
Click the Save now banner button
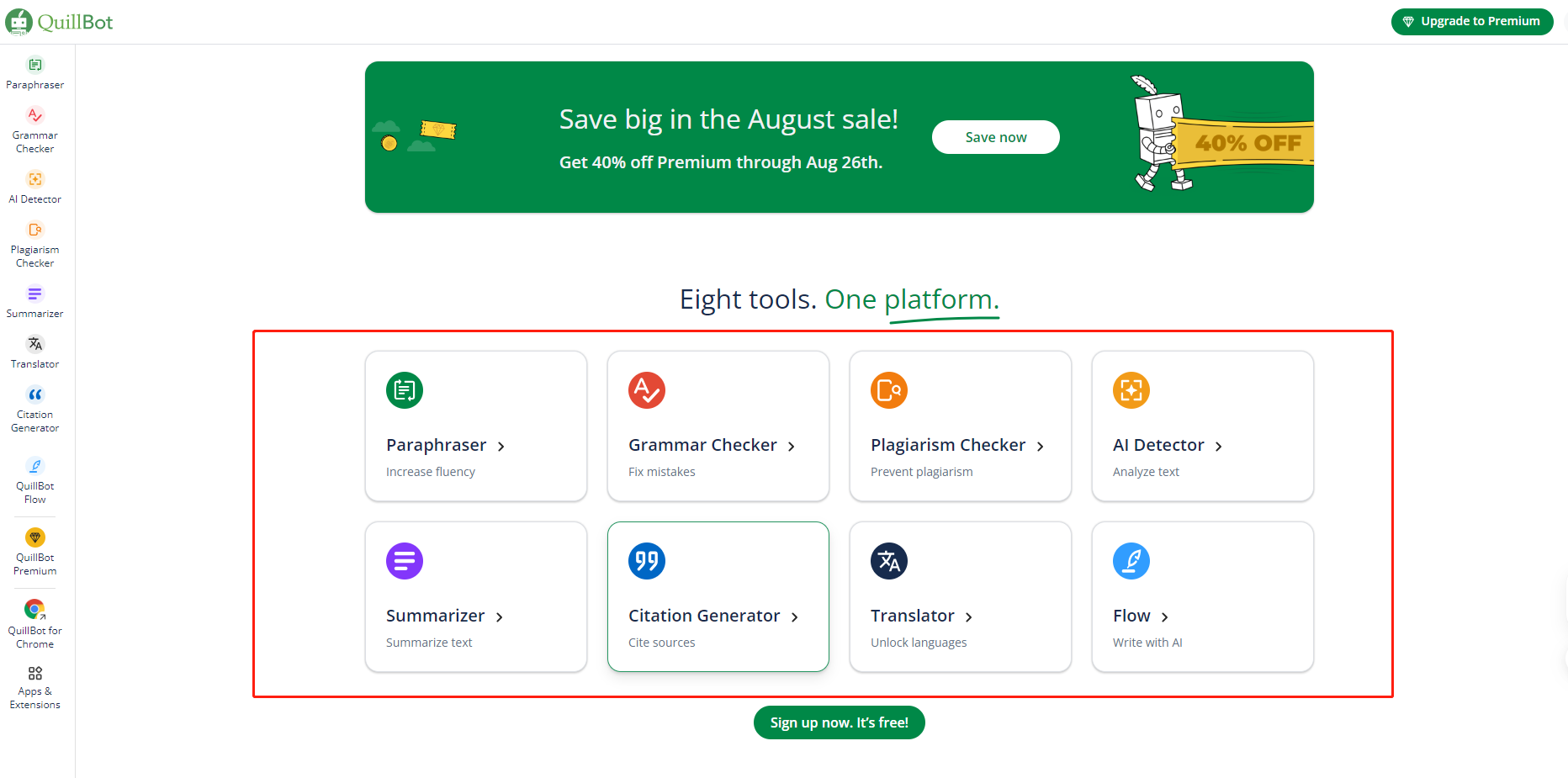[996, 137]
